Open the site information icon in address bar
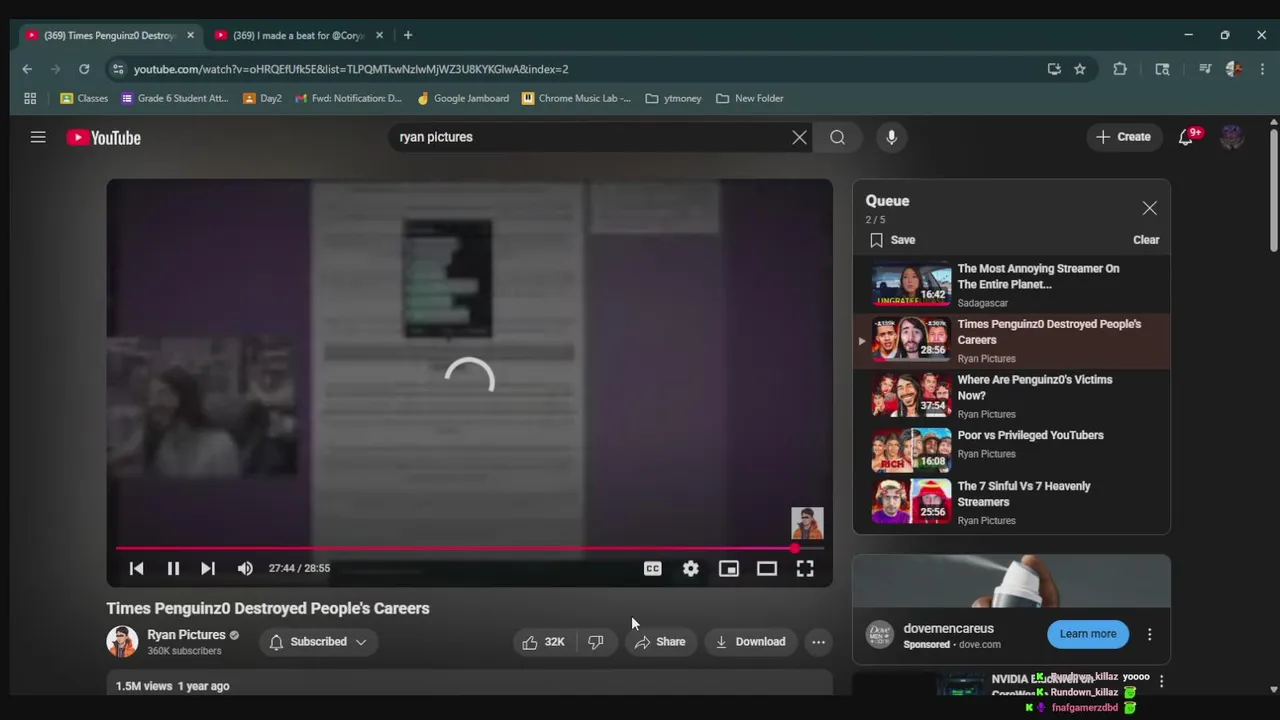The image size is (1280, 720). tap(118, 69)
